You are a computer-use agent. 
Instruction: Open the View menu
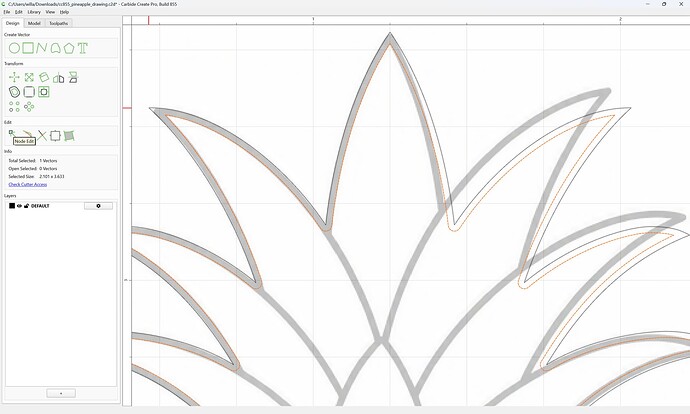(x=50, y=12)
